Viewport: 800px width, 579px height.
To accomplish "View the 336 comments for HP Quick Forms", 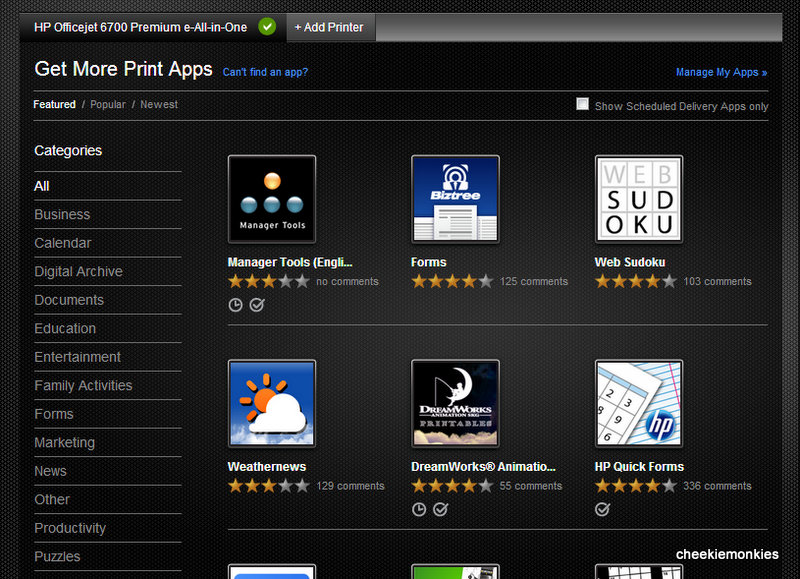I will pyautogui.click(x=717, y=486).
